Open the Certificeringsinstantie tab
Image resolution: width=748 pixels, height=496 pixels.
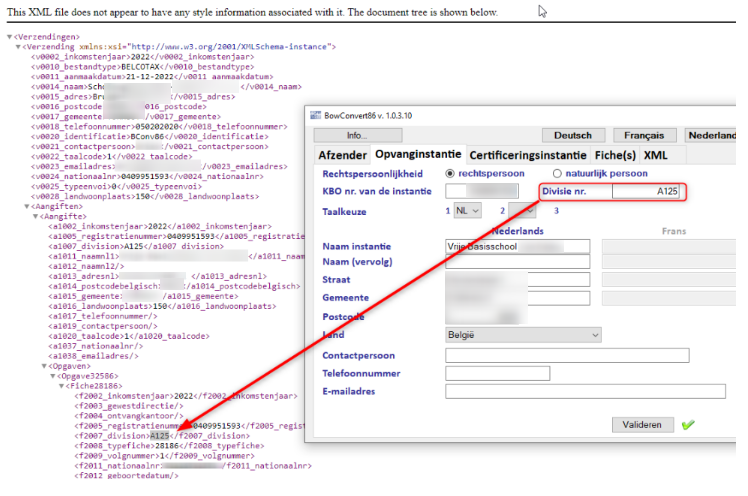(528, 155)
